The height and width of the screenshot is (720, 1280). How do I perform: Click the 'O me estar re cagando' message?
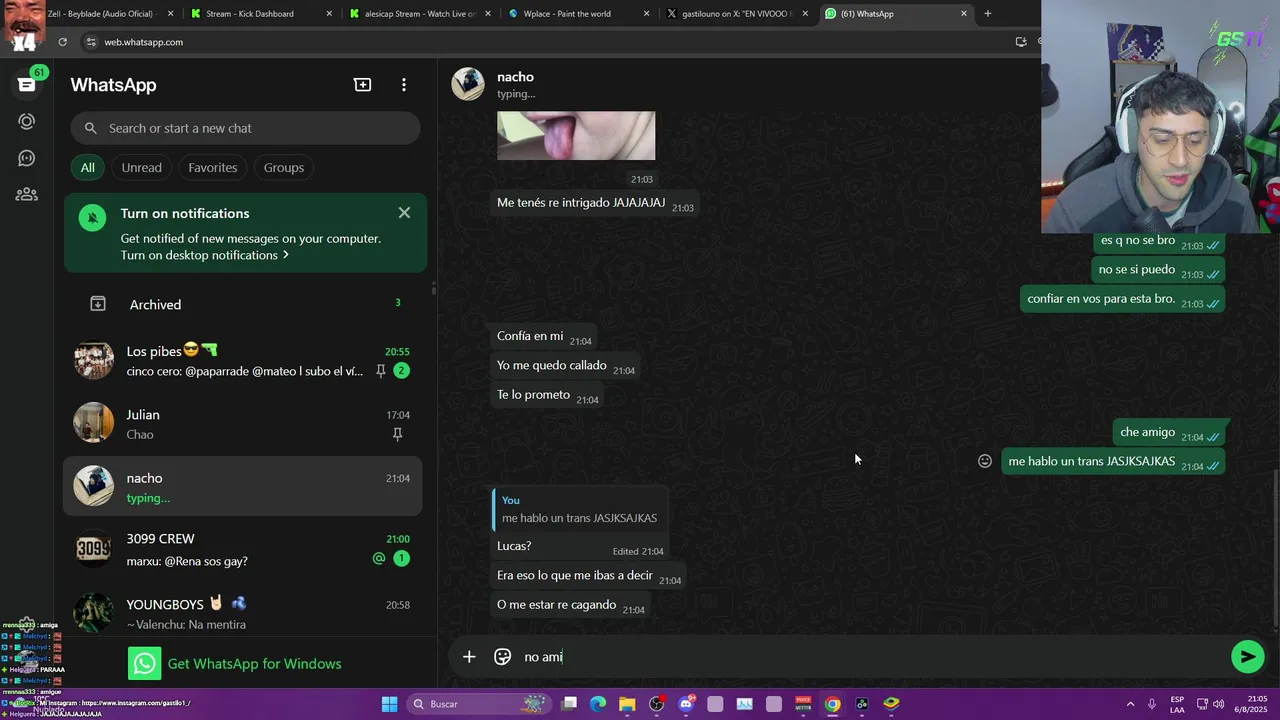pyautogui.click(x=571, y=605)
